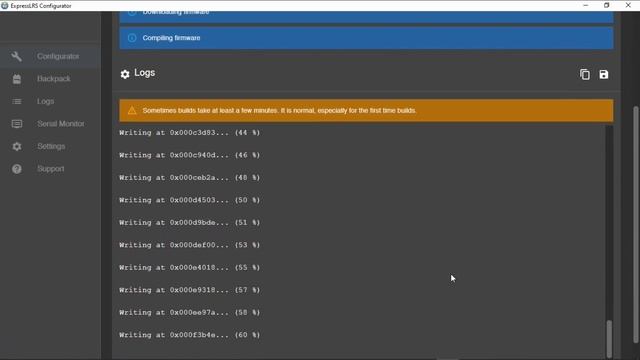Click the Configurator wrench icon
The image size is (640, 360).
[x=17, y=56]
